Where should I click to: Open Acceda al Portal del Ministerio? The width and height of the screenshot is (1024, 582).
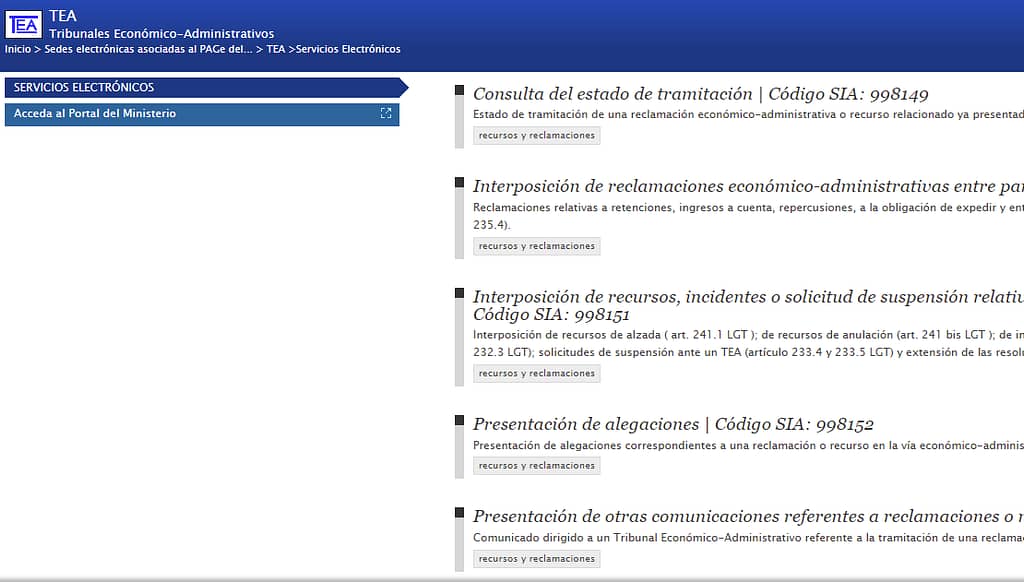pos(95,114)
